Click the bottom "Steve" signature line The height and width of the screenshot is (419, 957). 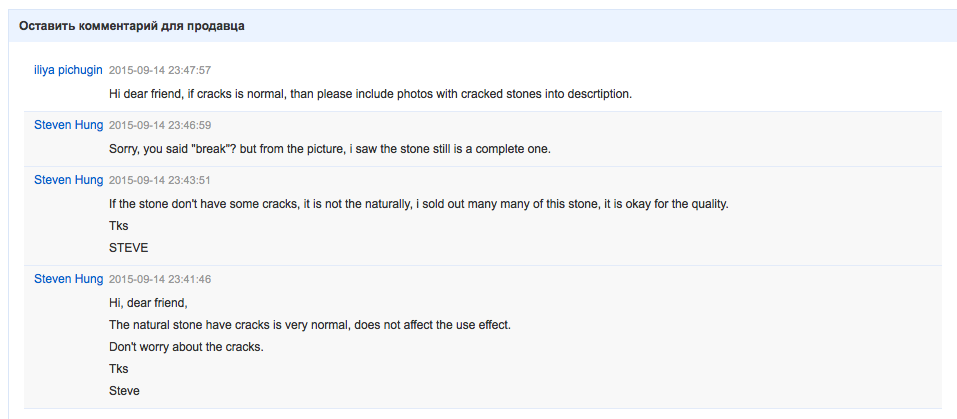(x=124, y=391)
